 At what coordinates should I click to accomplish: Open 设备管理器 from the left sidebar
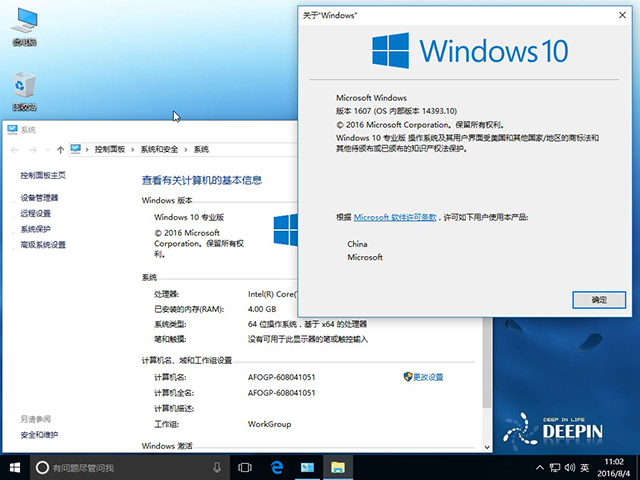[40, 198]
